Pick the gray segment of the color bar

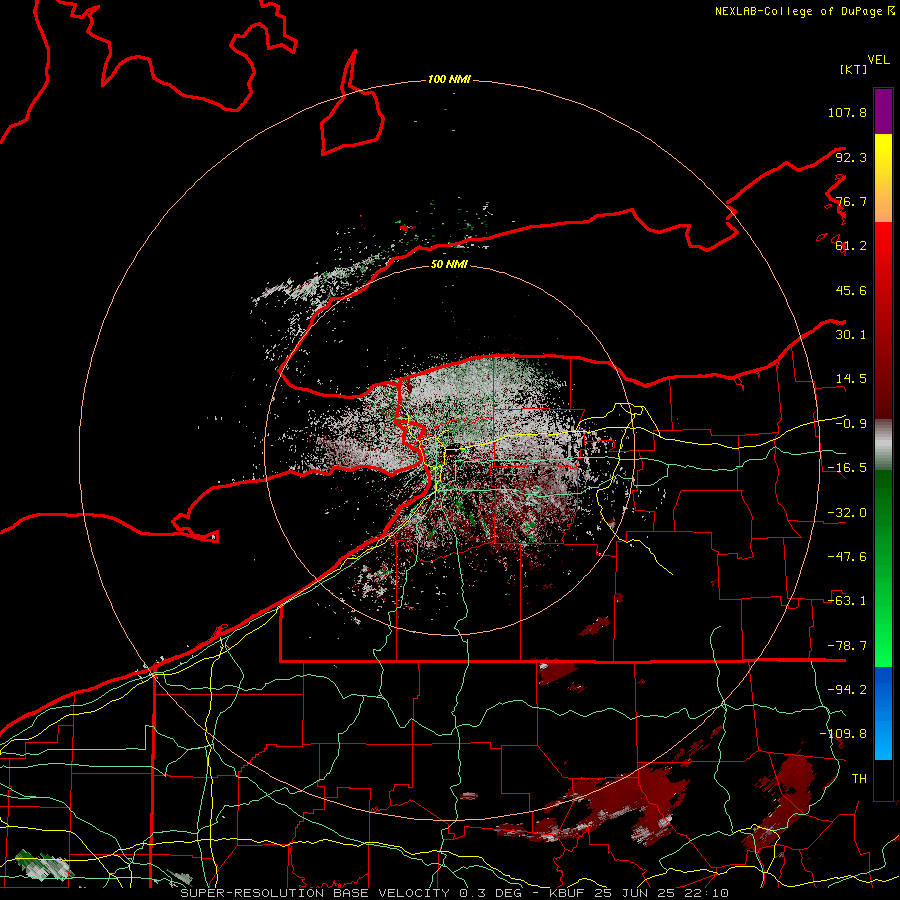tap(883, 445)
